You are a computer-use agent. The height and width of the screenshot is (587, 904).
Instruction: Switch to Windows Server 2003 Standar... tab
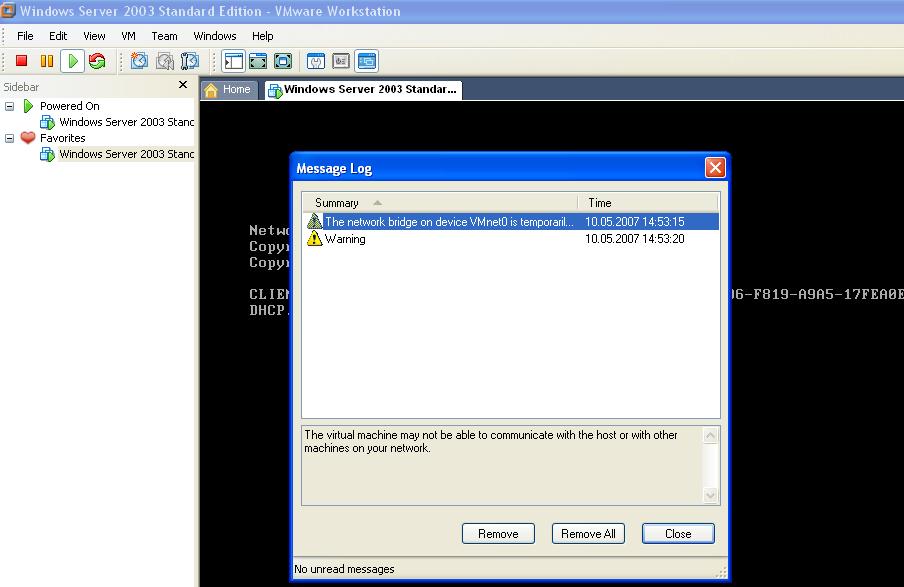click(363, 89)
